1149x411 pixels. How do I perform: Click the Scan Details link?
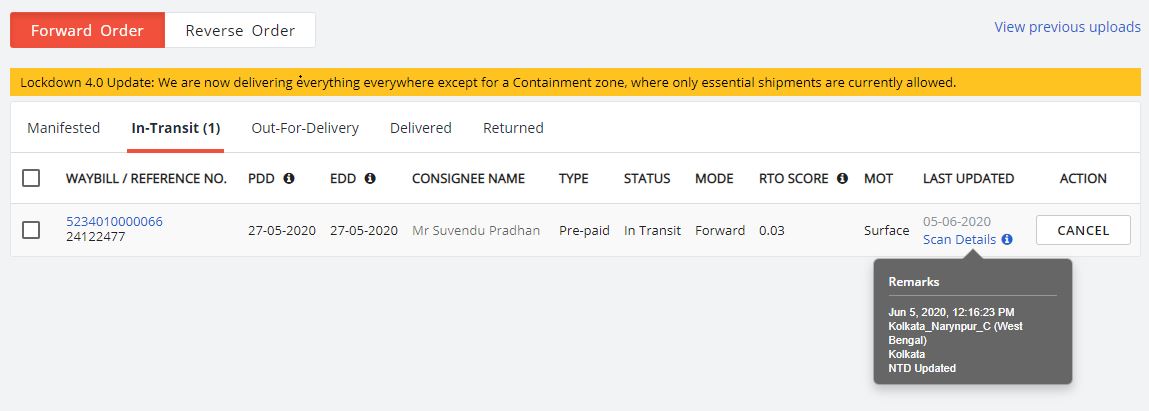(959, 240)
